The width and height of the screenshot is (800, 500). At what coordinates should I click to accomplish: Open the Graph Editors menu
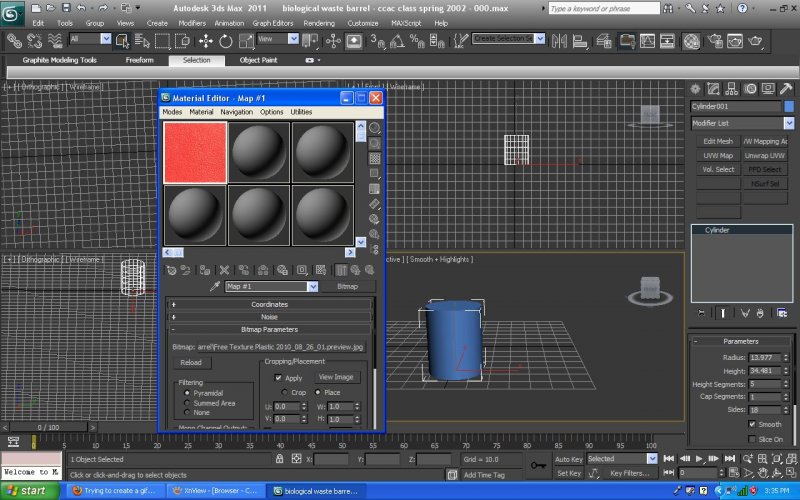(x=272, y=23)
